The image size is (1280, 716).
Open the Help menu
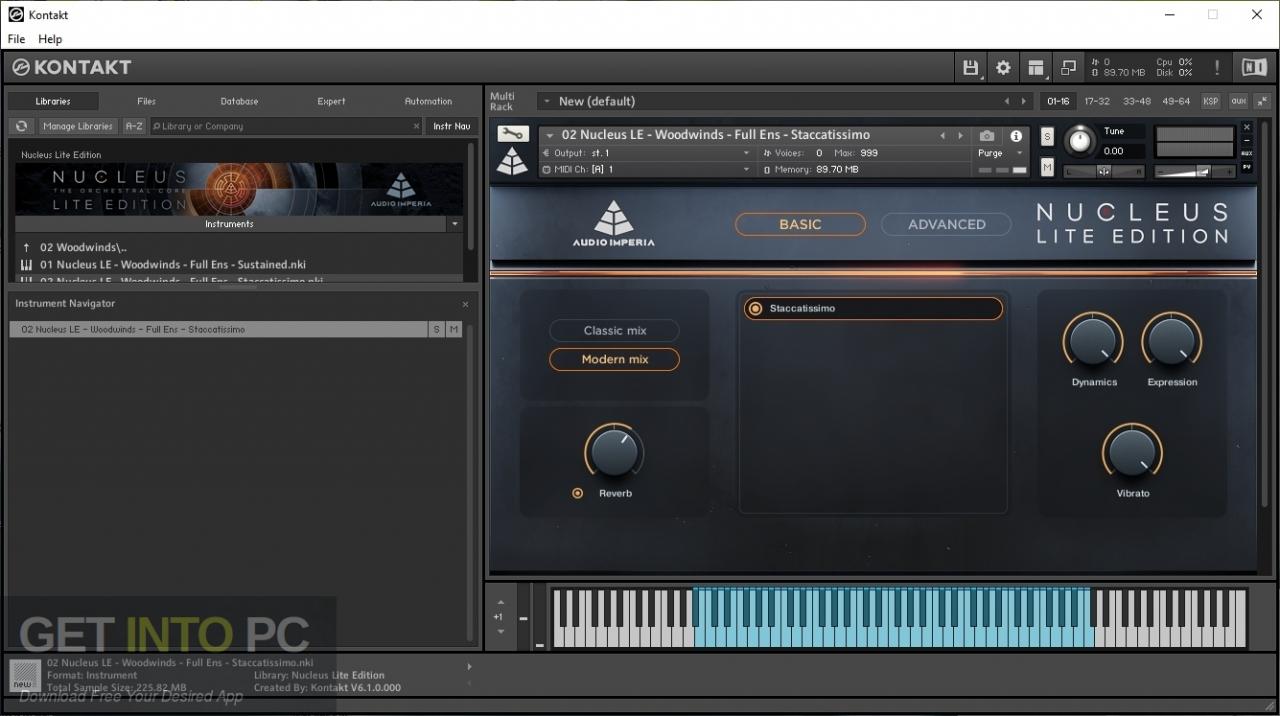(50, 39)
